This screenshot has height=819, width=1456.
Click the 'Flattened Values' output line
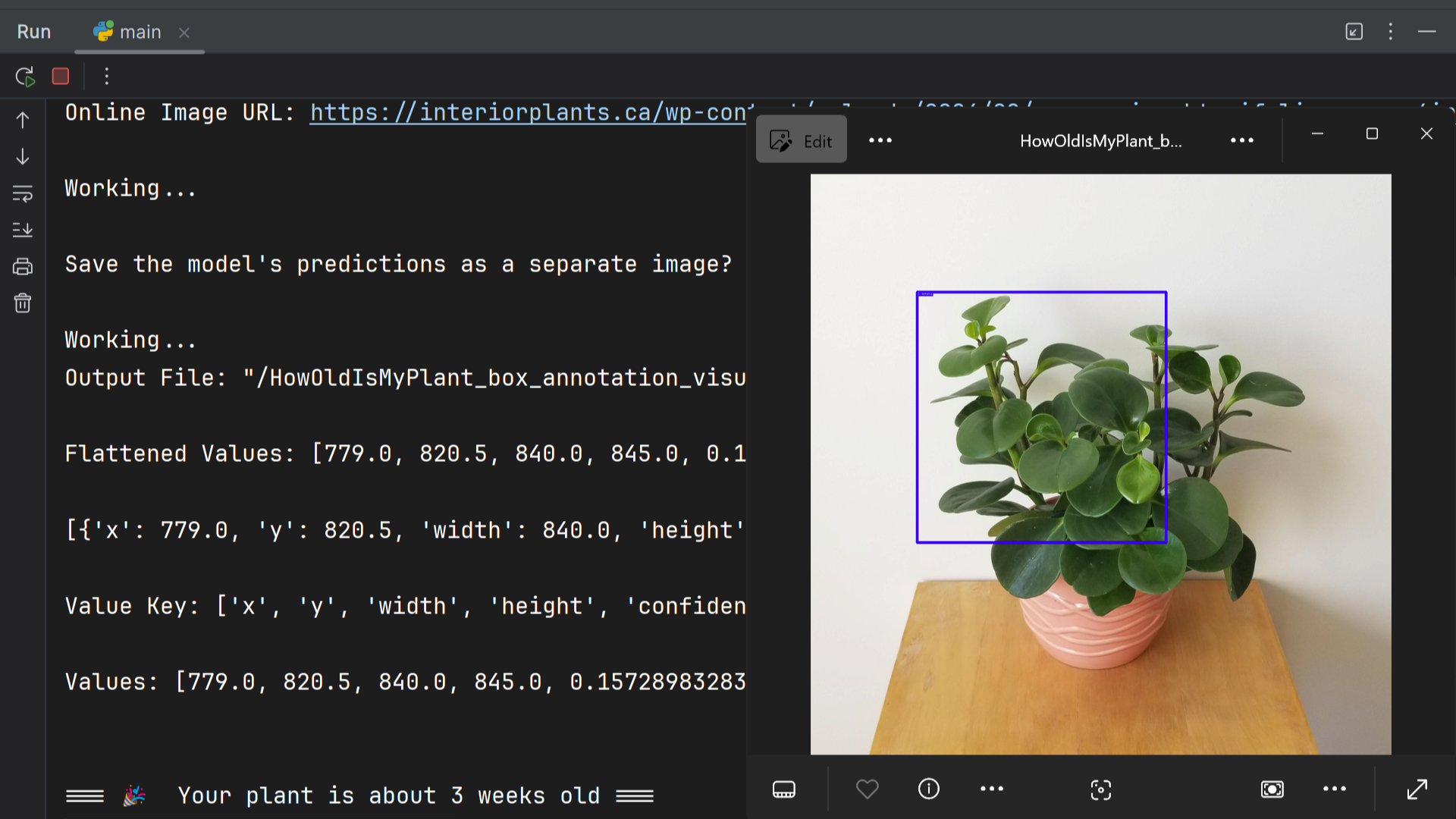pyautogui.click(x=406, y=453)
